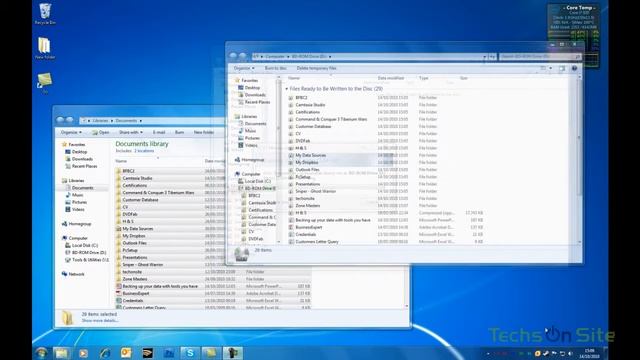This screenshot has height=360, width=640.
Task: Select Recent Places in Documents window sidebar
Action: (x=81, y=166)
